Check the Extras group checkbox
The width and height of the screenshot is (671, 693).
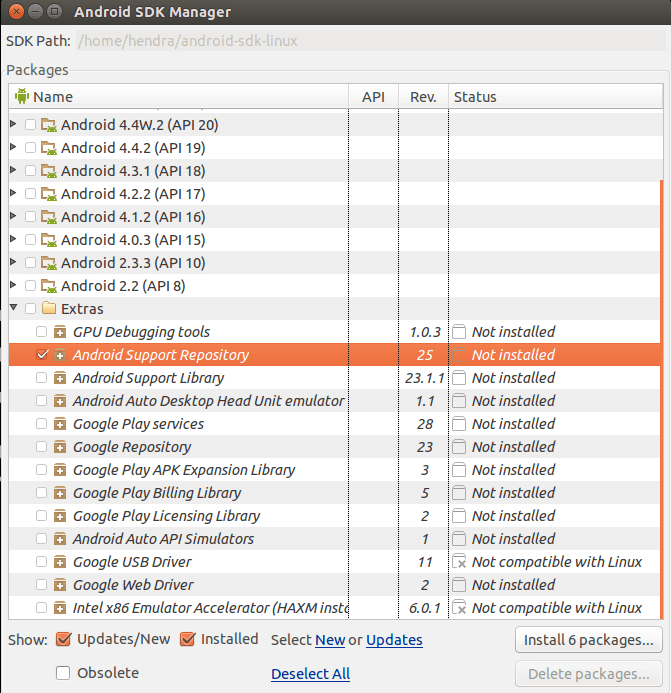pyautogui.click(x=30, y=308)
